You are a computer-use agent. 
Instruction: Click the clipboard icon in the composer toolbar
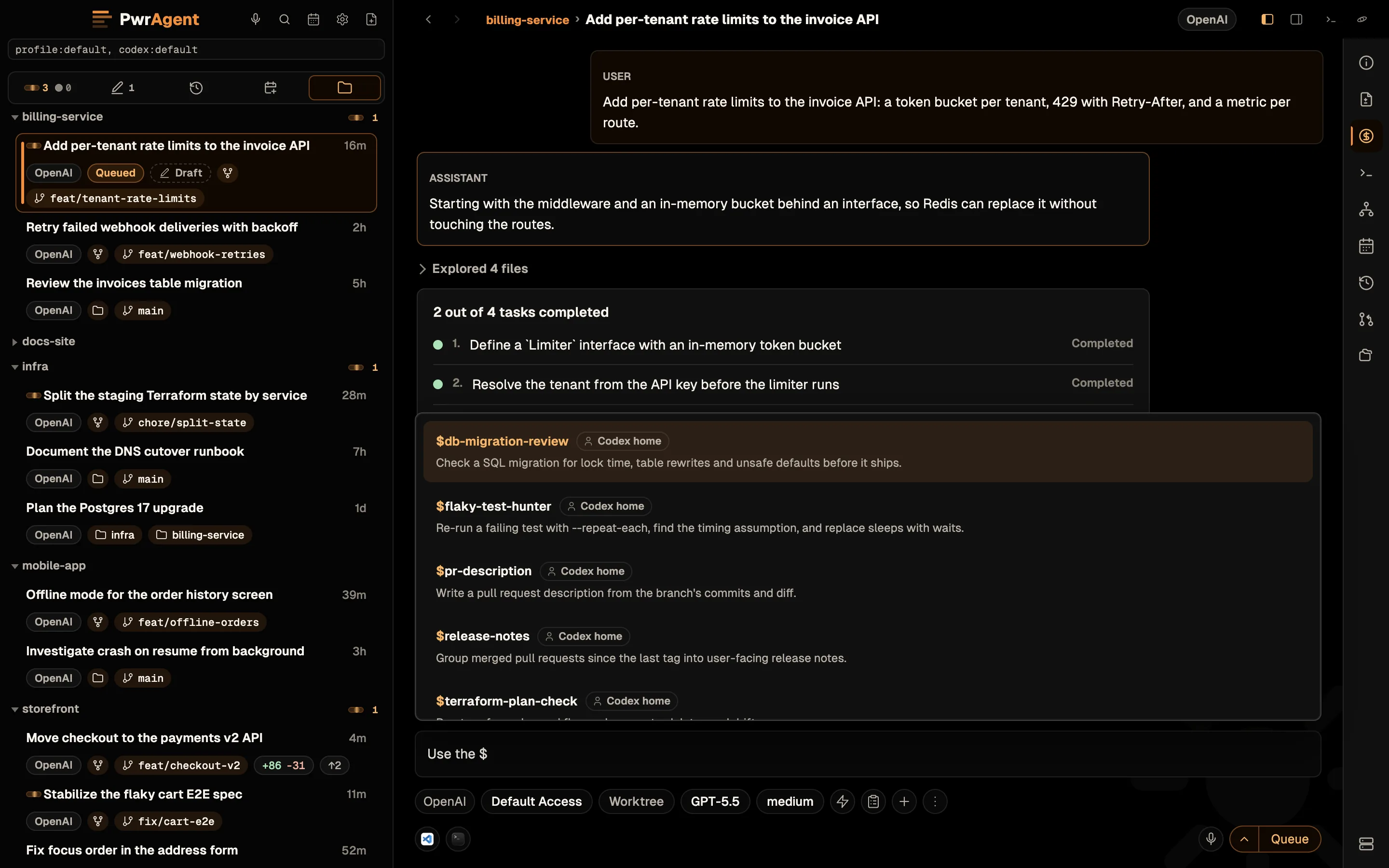pyautogui.click(x=873, y=801)
